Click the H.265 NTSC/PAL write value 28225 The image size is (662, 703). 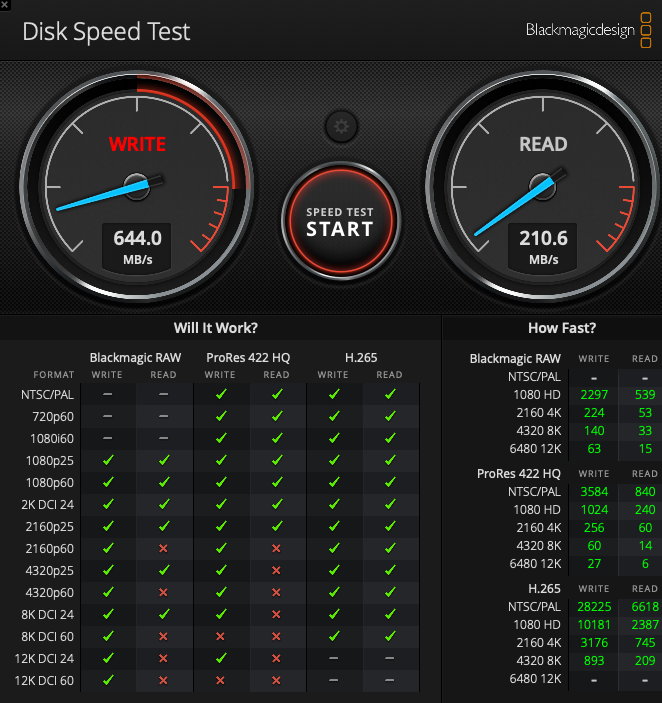pyautogui.click(x=594, y=606)
